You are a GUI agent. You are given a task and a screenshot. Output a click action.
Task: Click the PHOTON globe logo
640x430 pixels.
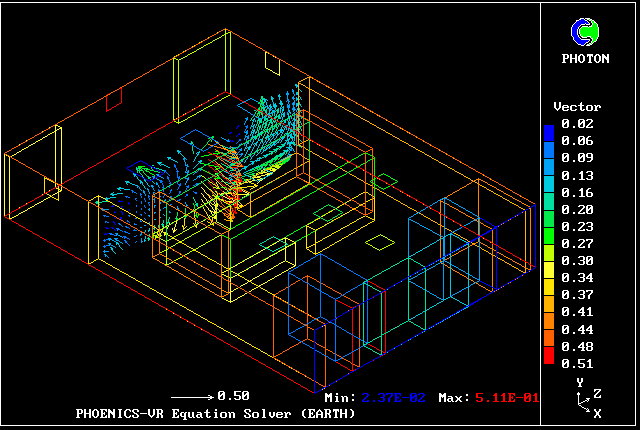pyautogui.click(x=584, y=32)
